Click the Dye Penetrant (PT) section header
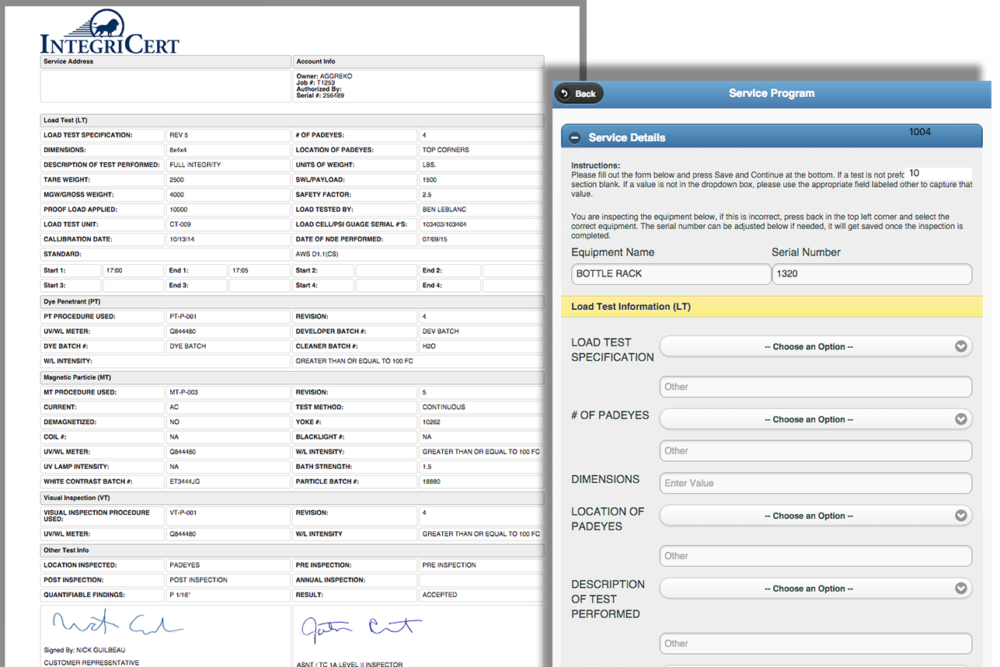The image size is (1000, 667). pyautogui.click(x=291, y=302)
